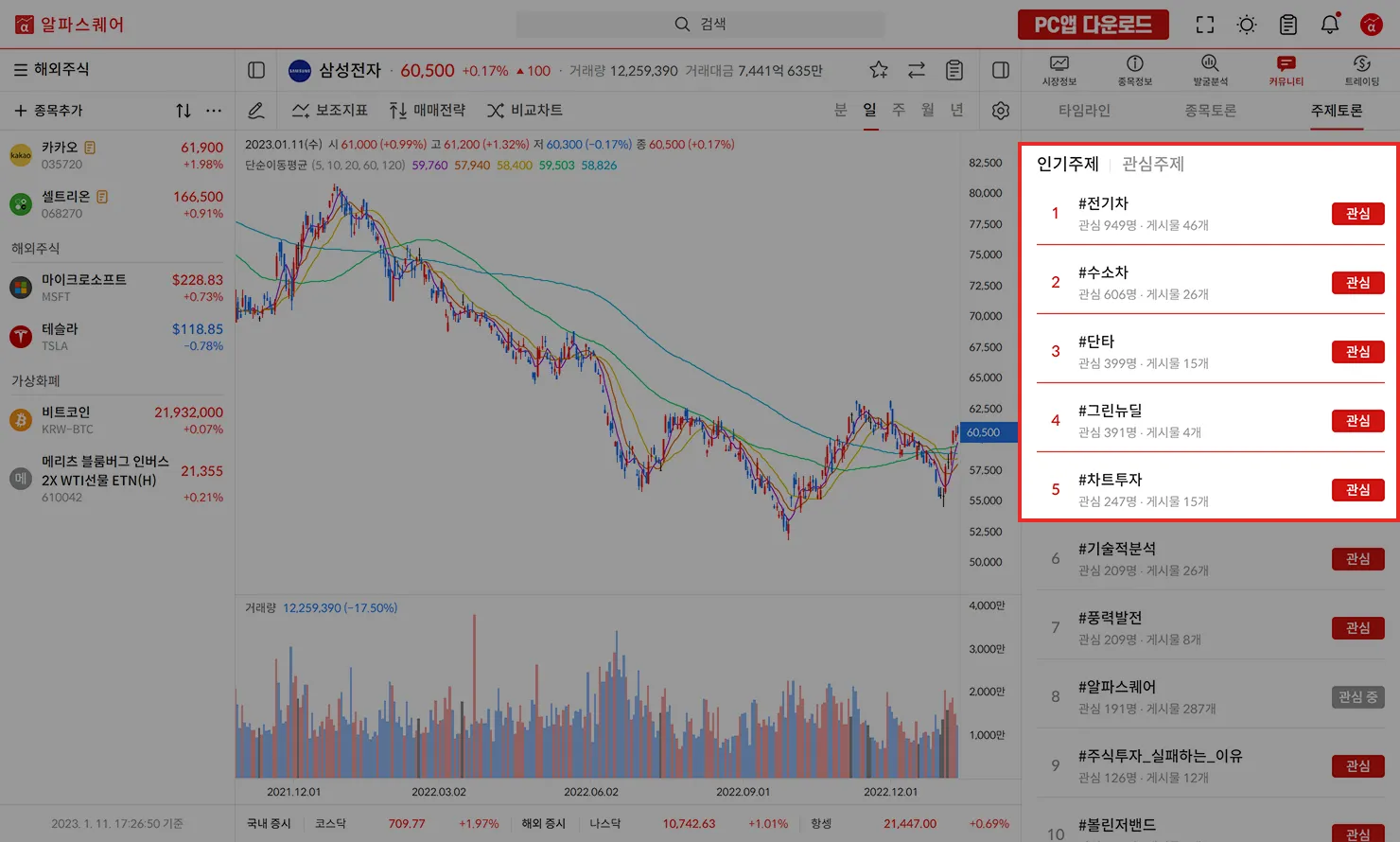1400x842 pixels.
Task: Add 삼성전자 to favorites with star
Action: pos(879,70)
